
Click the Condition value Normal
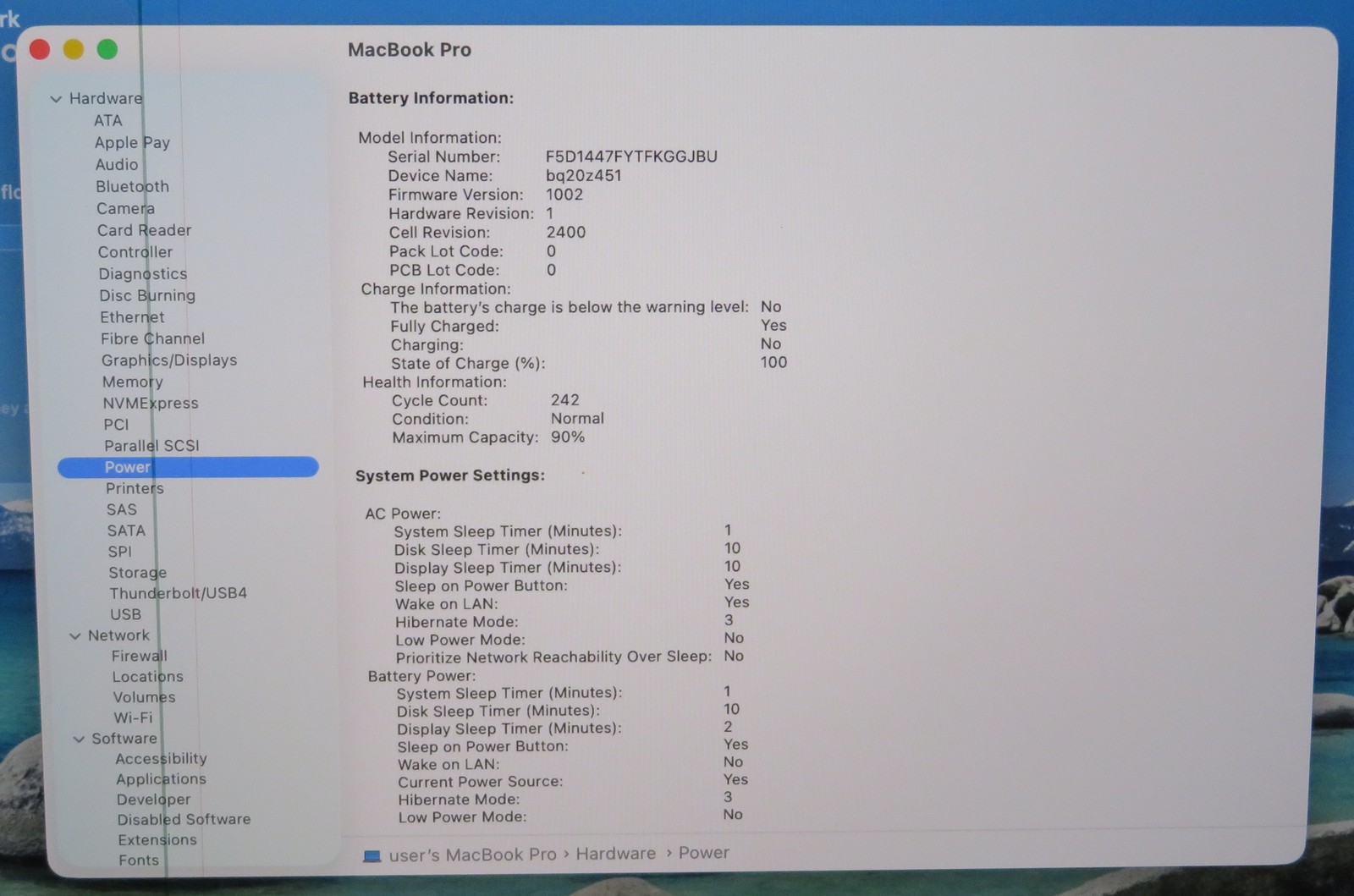(577, 419)
